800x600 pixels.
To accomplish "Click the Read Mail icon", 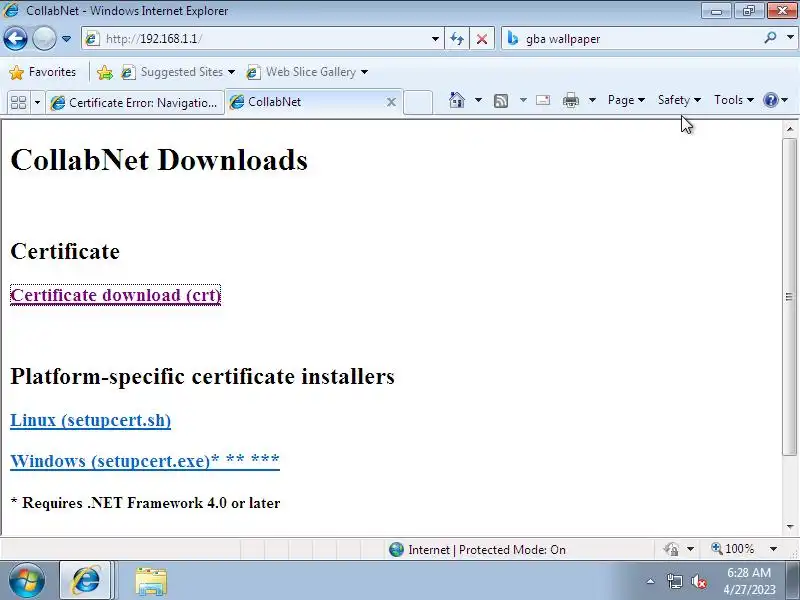I will point(543,100).
